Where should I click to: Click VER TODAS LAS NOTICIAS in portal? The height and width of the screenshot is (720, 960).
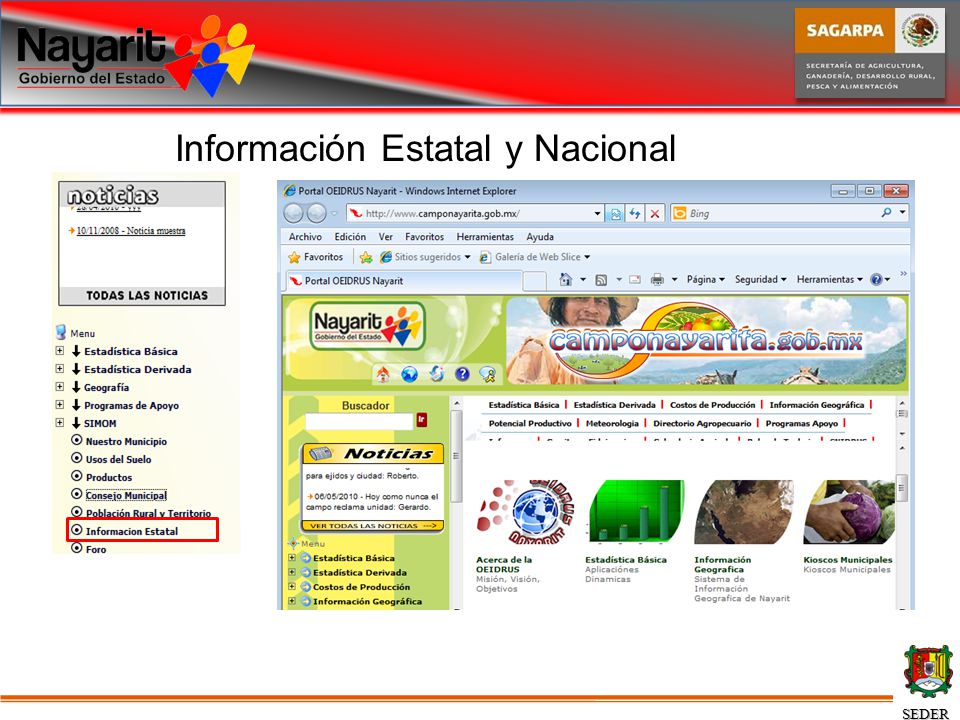(x=372, y=526)
